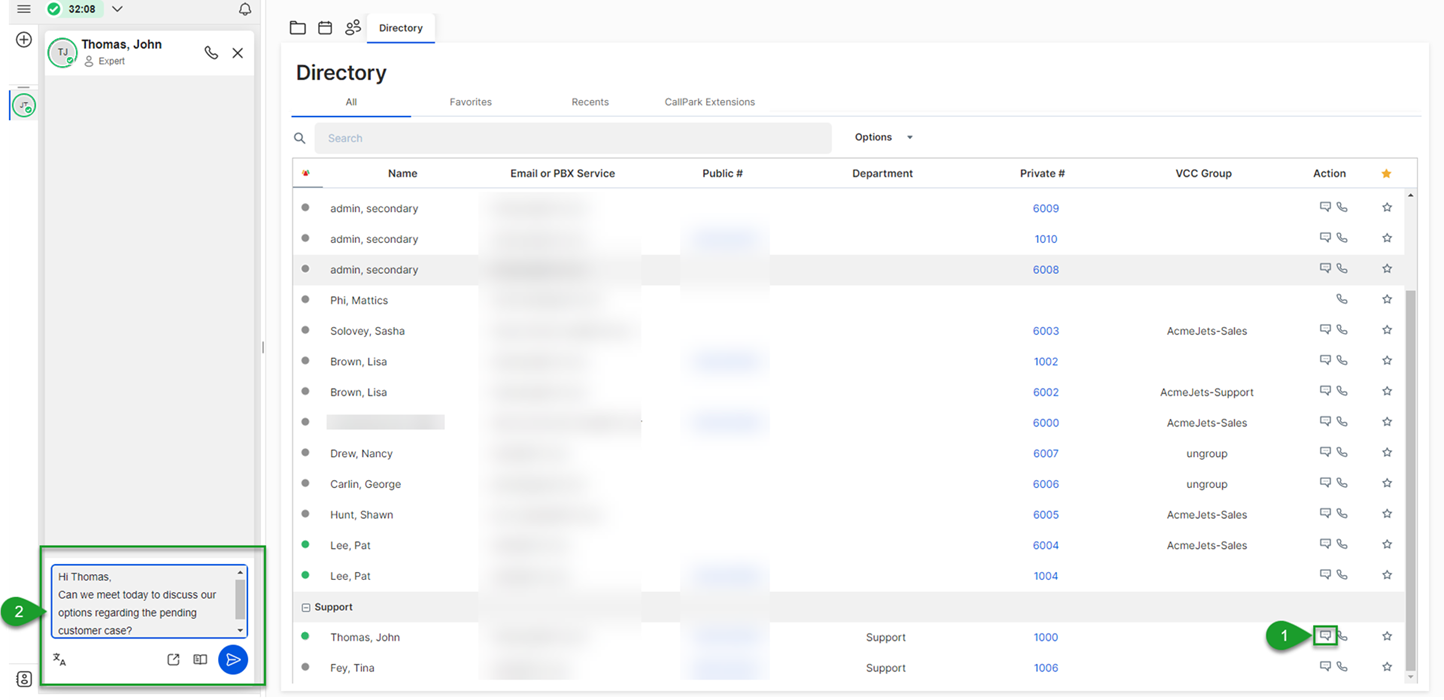
Task: Open the folder icon tab
Action: click(298, 28)
